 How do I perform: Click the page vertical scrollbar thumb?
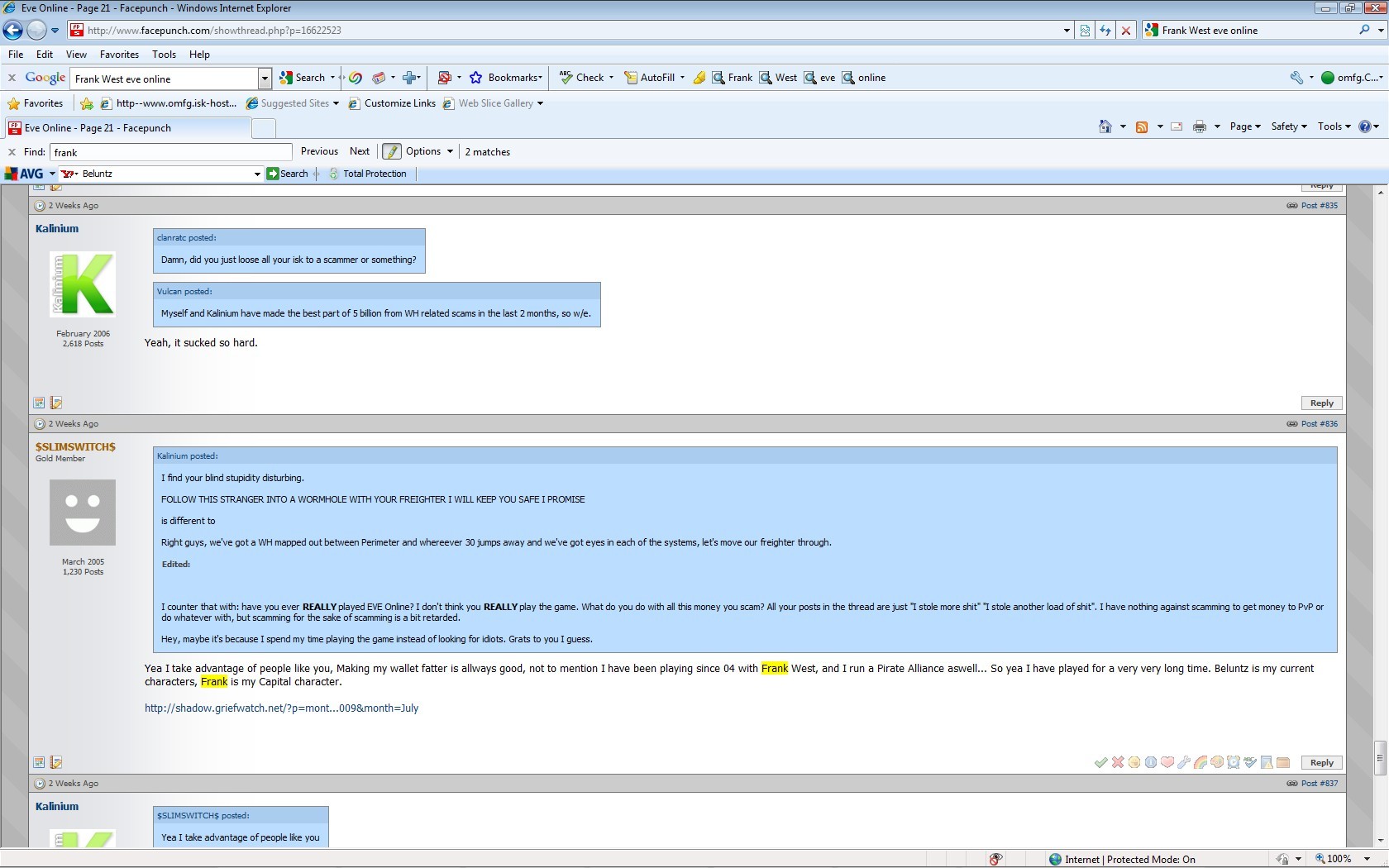coord(1380,758)
